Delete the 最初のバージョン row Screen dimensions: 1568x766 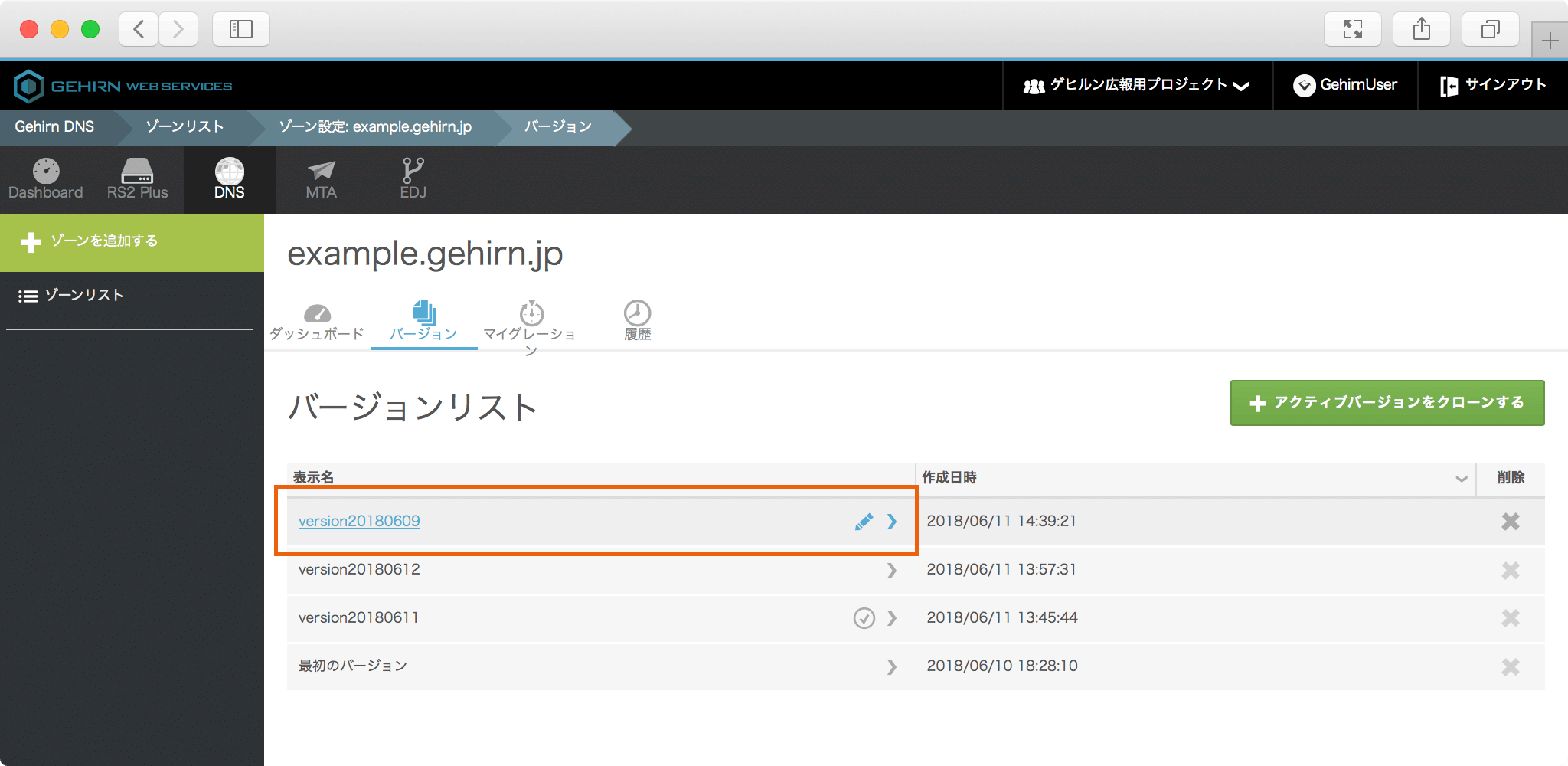(x=1510, y=666)
